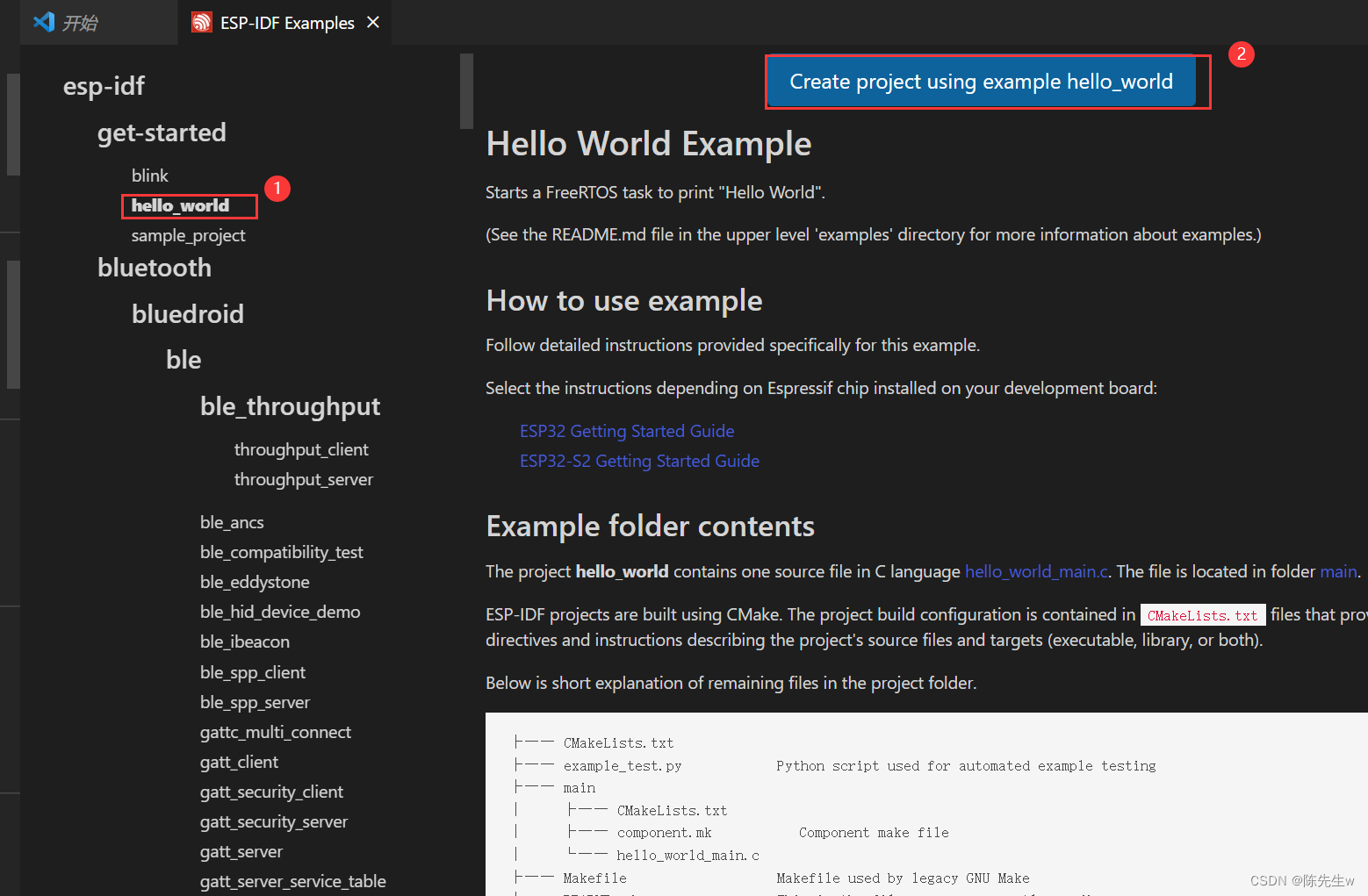Select the ble_spp_server example
Screen dimensions: 1368x896
[255, 702]
